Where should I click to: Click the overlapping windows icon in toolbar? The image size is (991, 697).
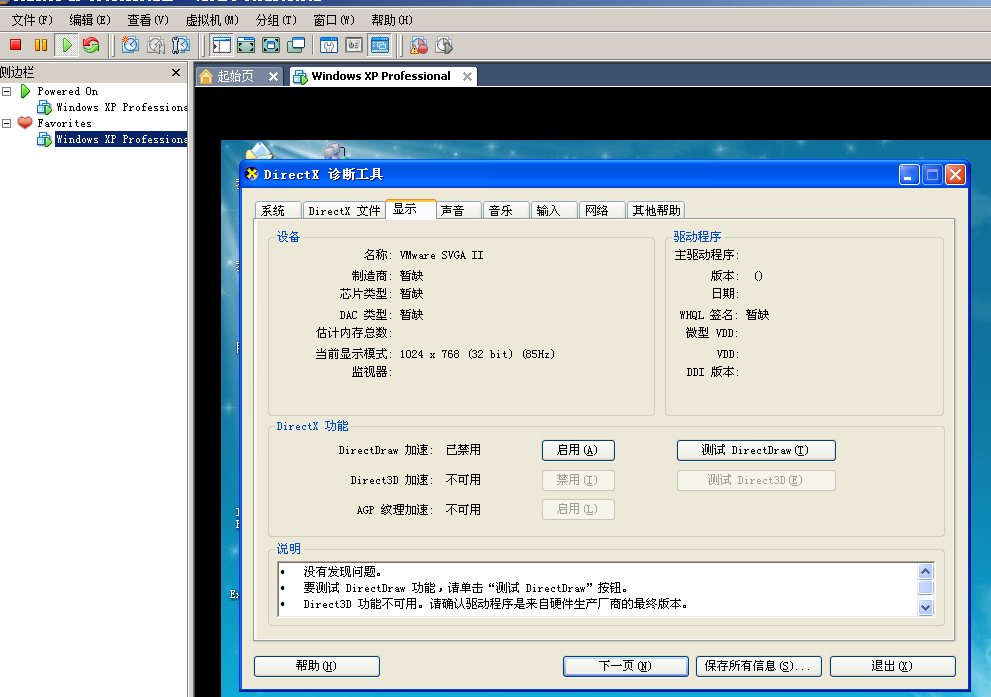point(296,45)
